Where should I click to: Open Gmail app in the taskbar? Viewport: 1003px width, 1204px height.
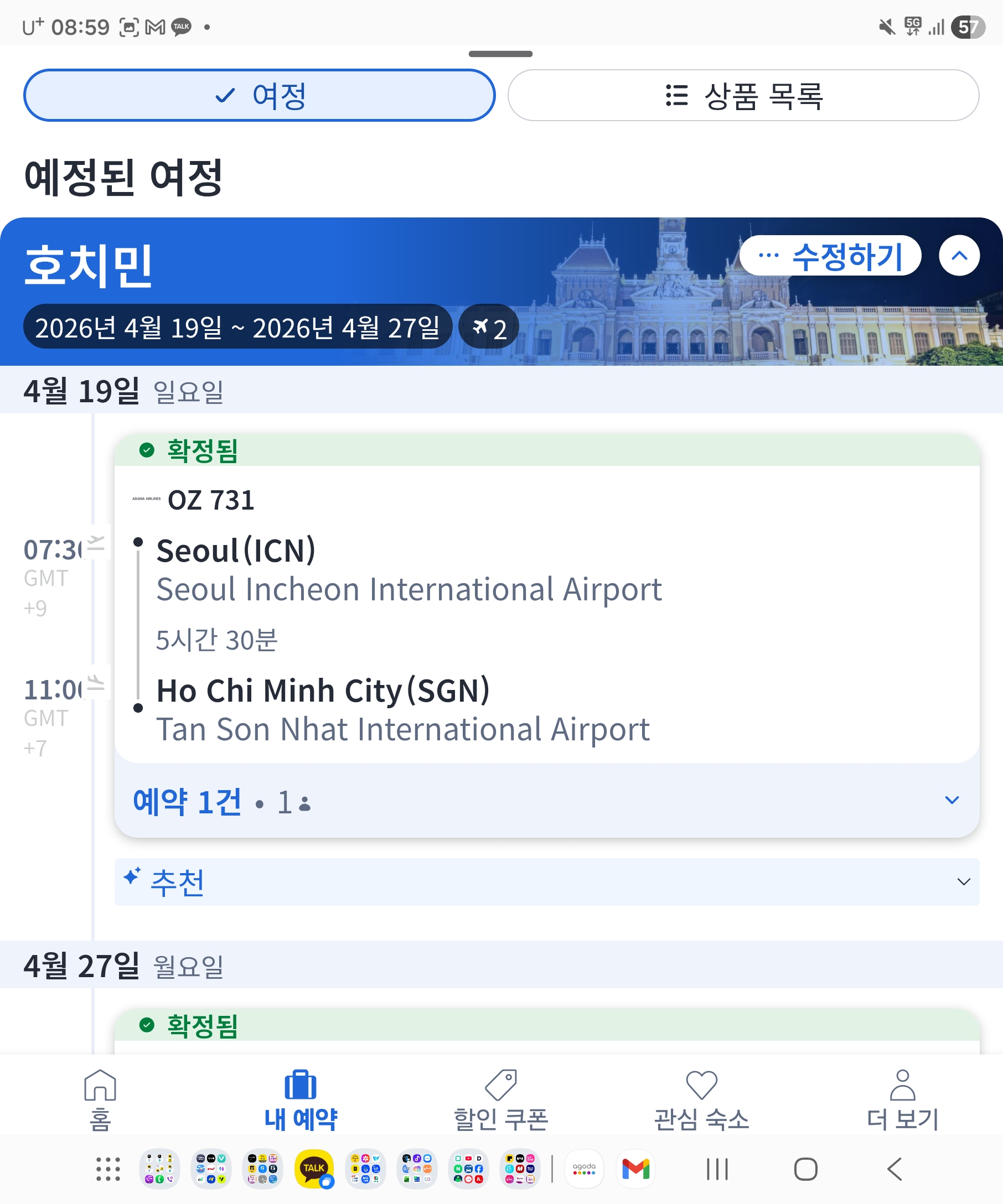click(635, 1169)
